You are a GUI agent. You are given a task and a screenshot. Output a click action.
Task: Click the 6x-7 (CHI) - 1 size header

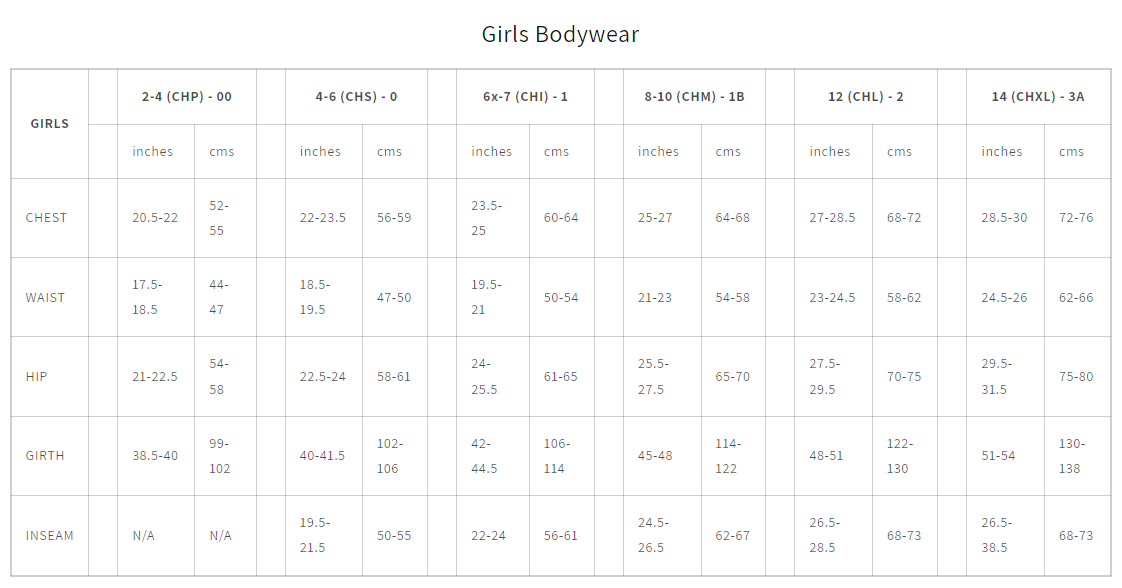pos(525,97)
